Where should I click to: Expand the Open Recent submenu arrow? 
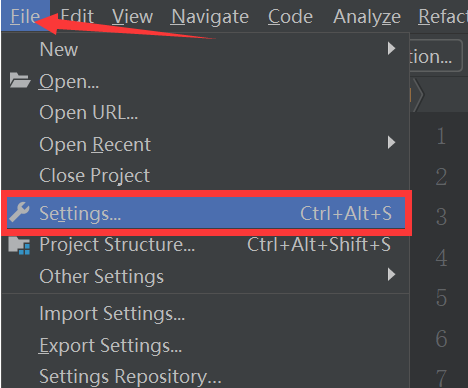click(392, 143)
